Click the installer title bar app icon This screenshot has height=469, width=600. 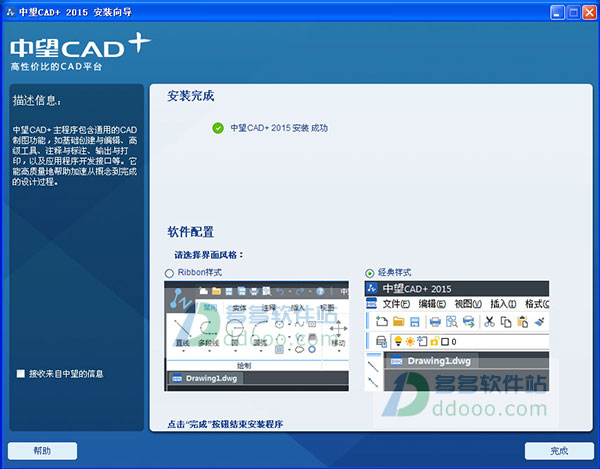coord(10,12)
